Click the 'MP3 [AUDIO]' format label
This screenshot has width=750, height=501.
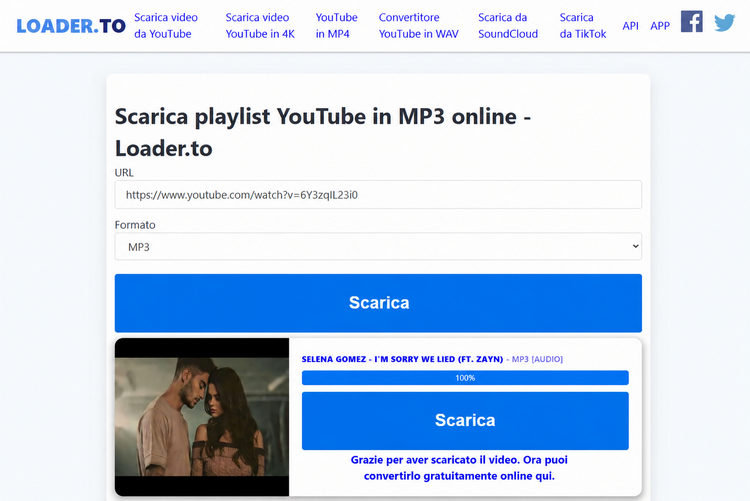(537, 359)
